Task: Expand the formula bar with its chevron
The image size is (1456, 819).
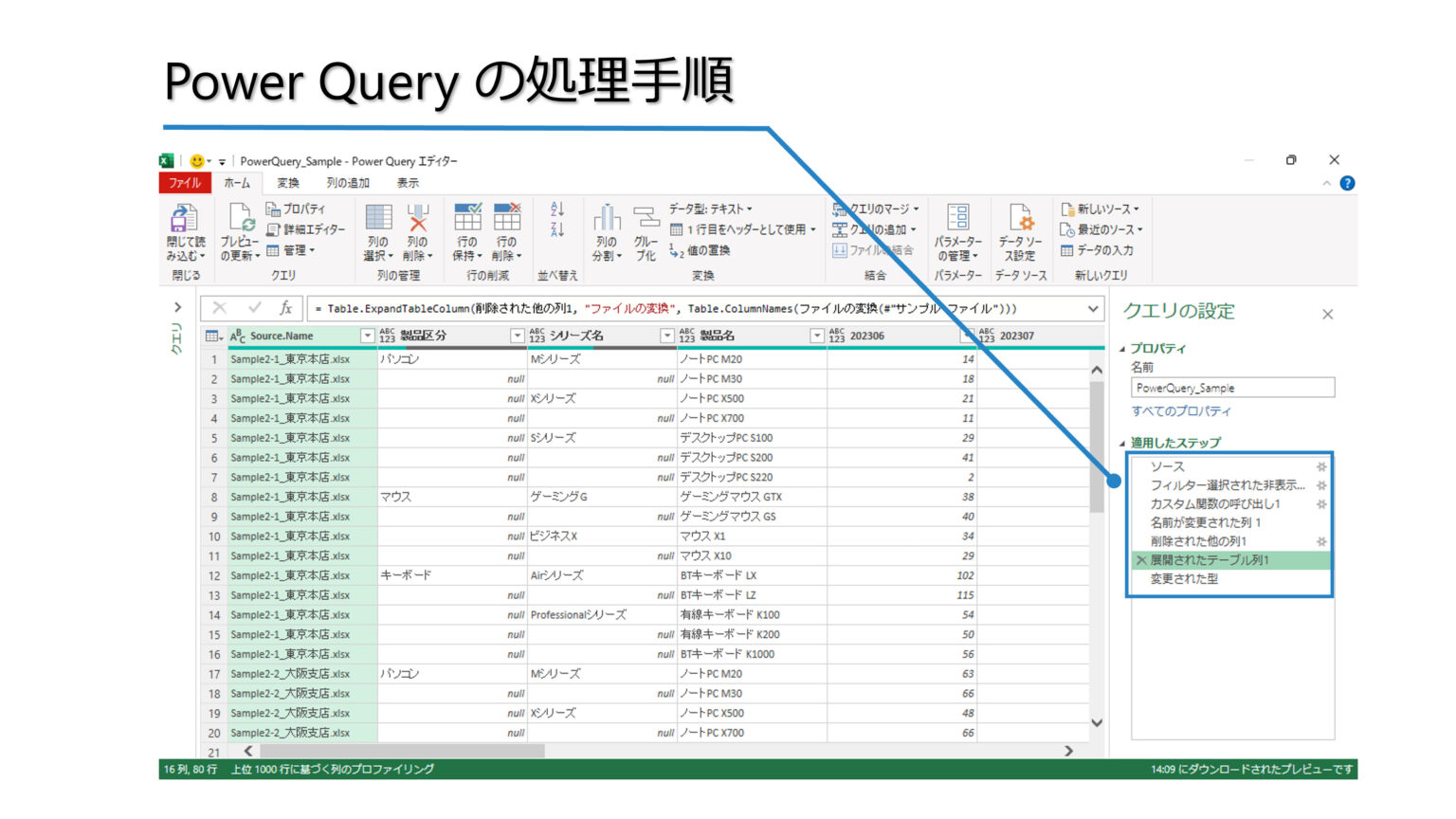Action: (x=1093, y=308)
